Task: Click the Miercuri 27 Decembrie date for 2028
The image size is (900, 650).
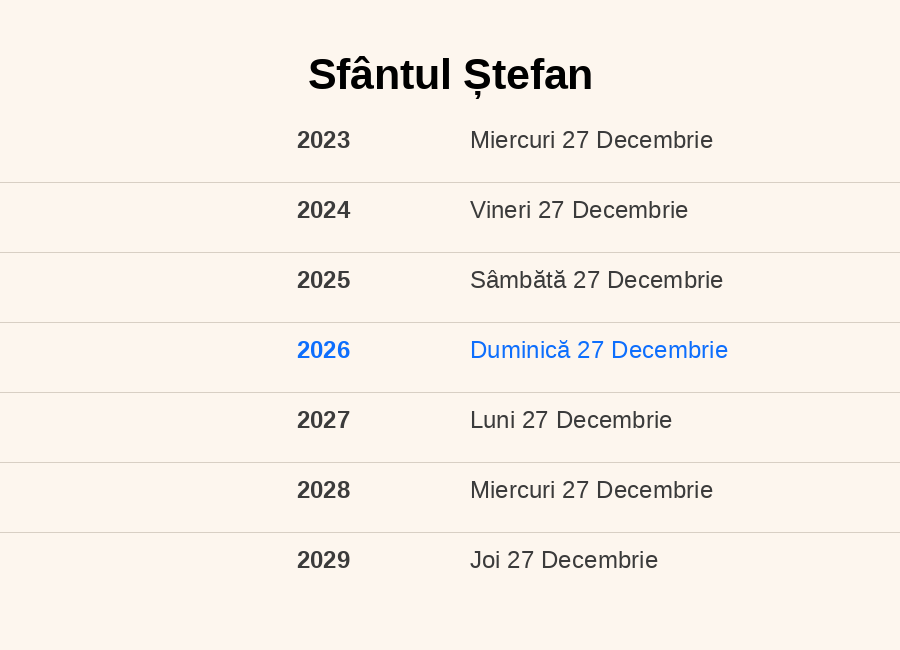Action: pos(591,490)
